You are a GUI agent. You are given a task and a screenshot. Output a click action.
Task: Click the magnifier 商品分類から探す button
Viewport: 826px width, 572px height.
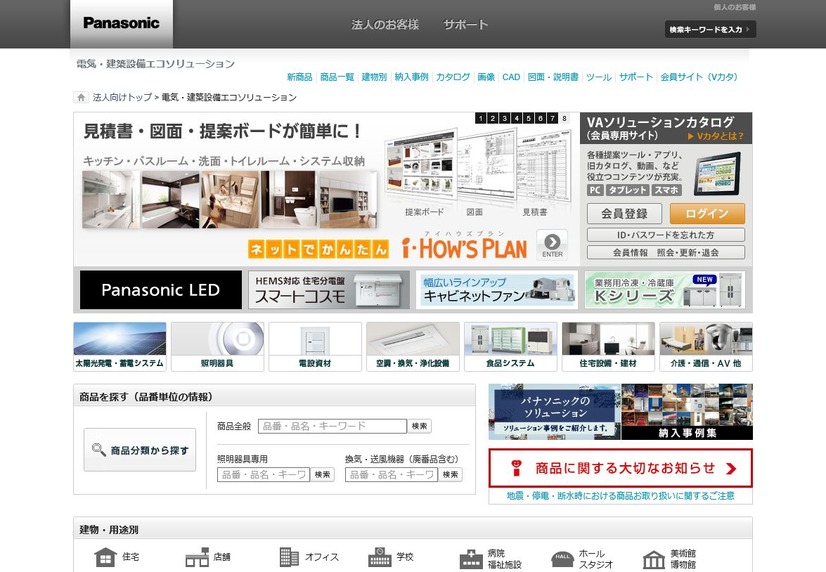point(140,450)
